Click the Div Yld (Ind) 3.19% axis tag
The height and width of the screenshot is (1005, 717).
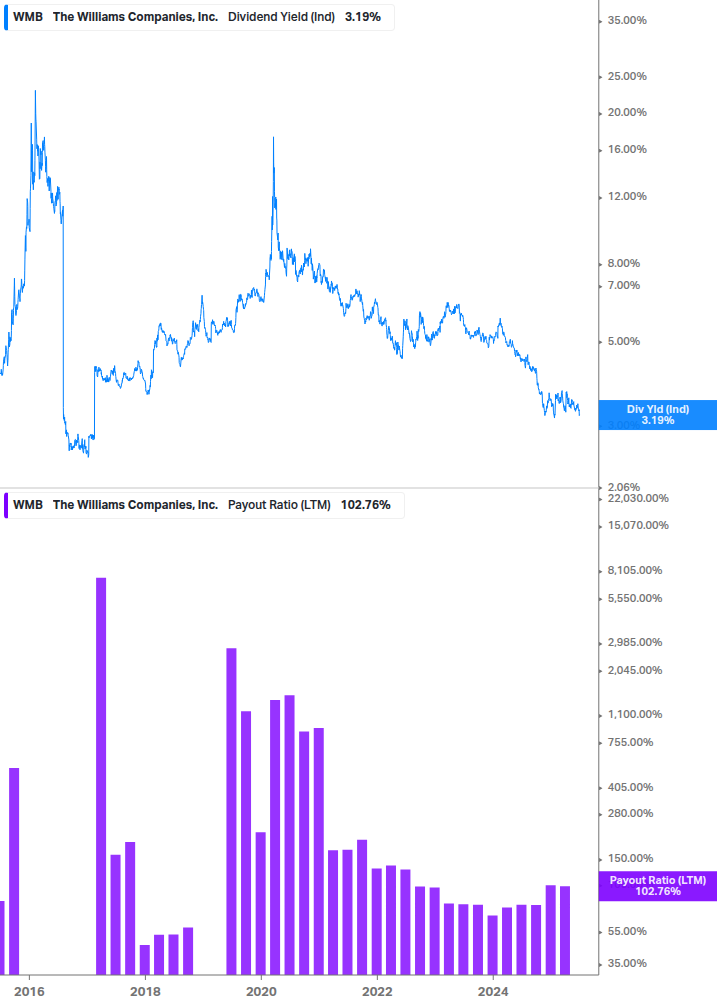point(657,415)
